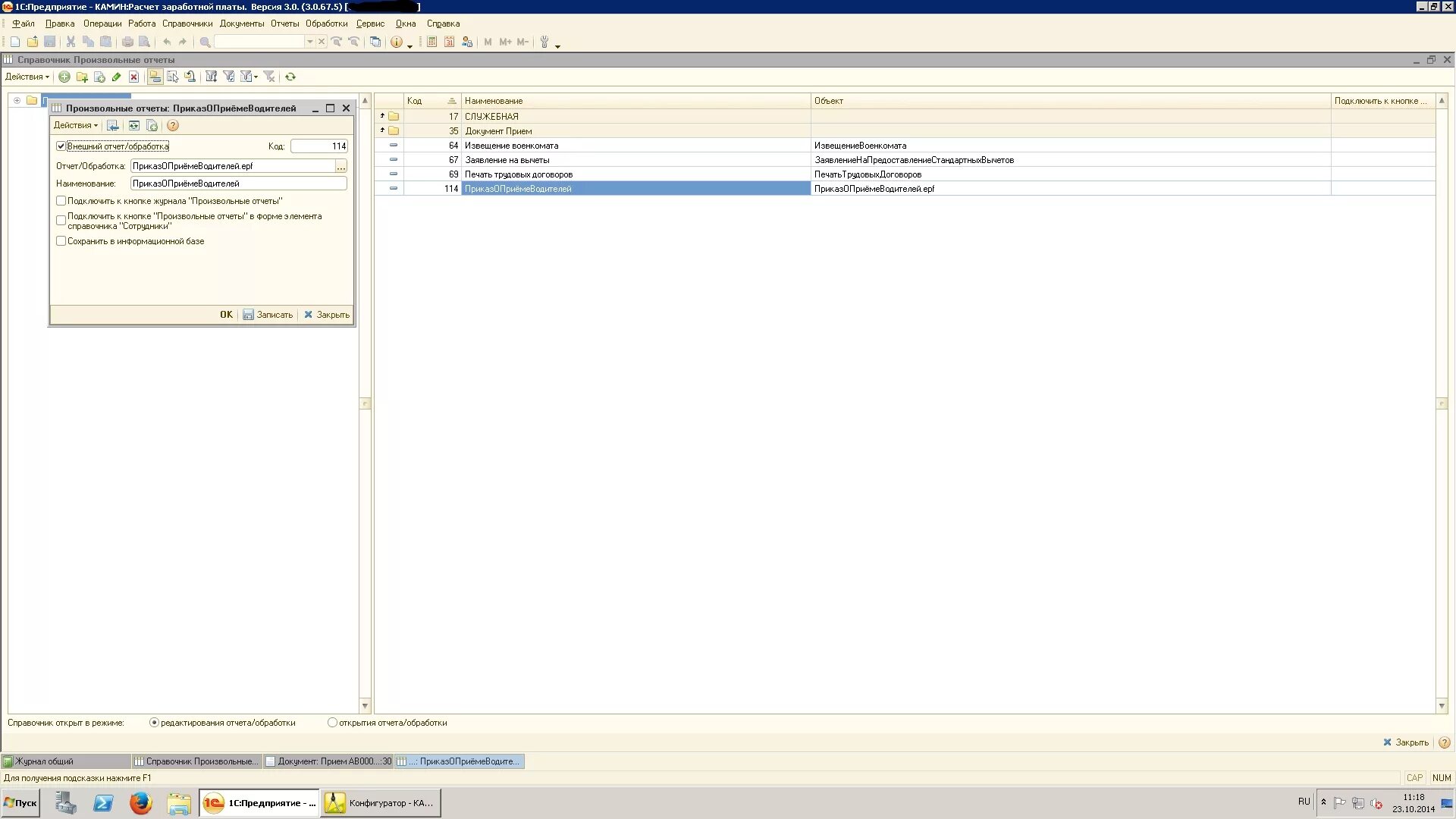
Task: Click the Наименование input field
Action: coord(238,184)
